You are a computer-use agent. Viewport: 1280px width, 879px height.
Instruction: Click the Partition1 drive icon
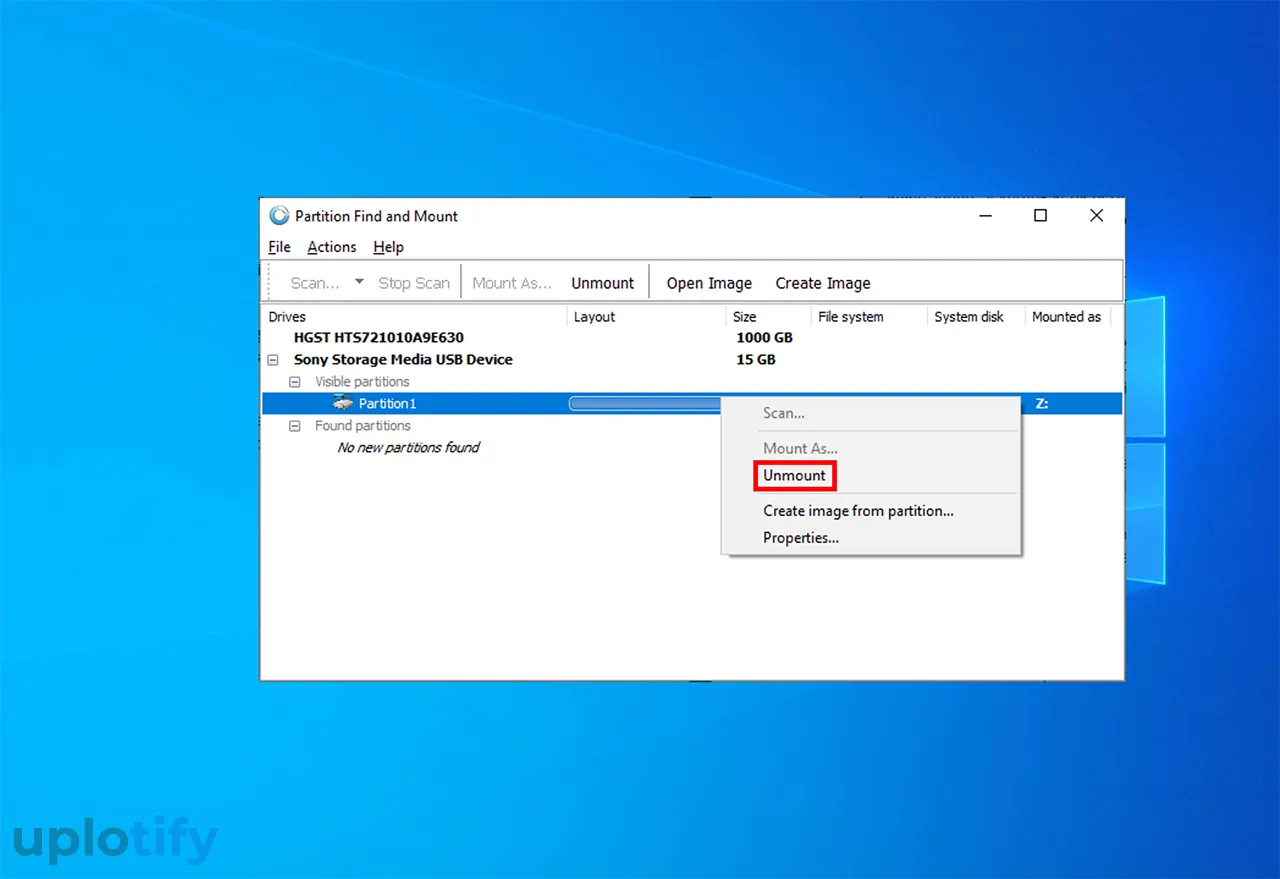click(343, 403)
